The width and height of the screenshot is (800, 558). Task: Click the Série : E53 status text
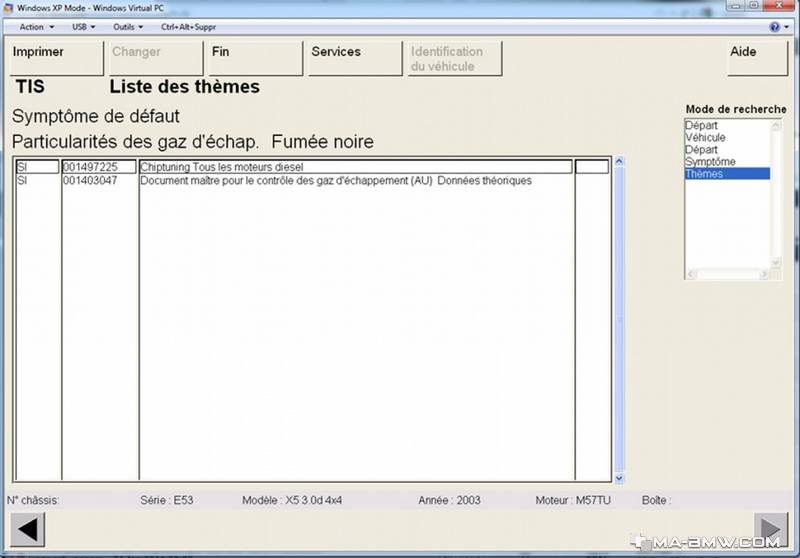click(167, 500)
